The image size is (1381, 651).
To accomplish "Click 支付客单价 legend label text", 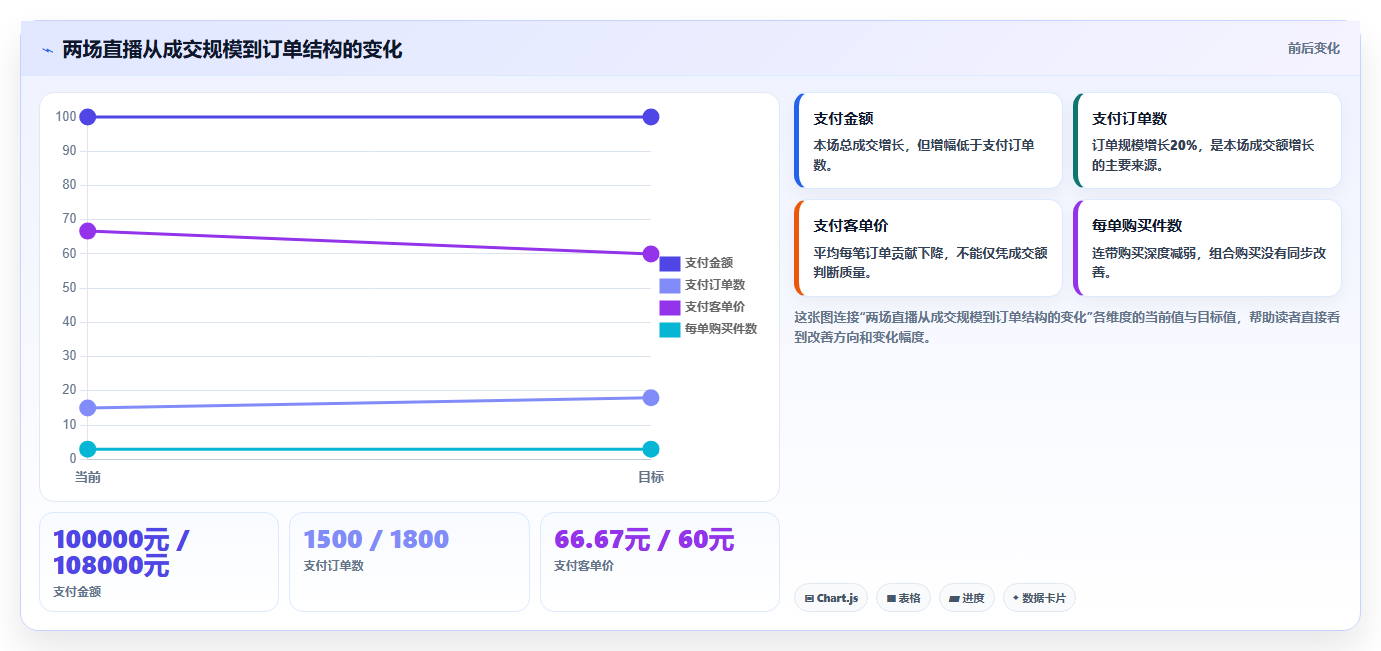I will [715, 307].
